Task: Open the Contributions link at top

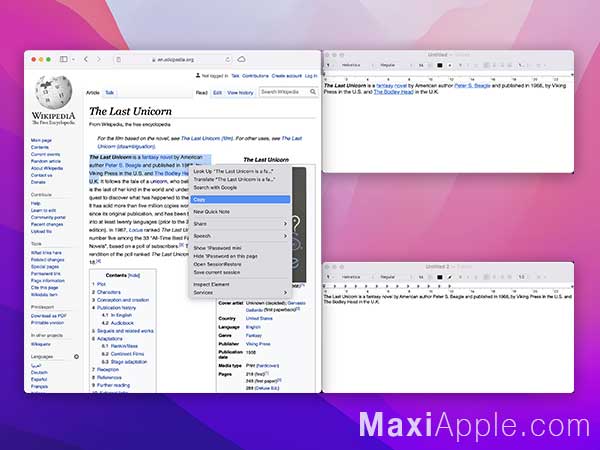Action: [255, 76]
